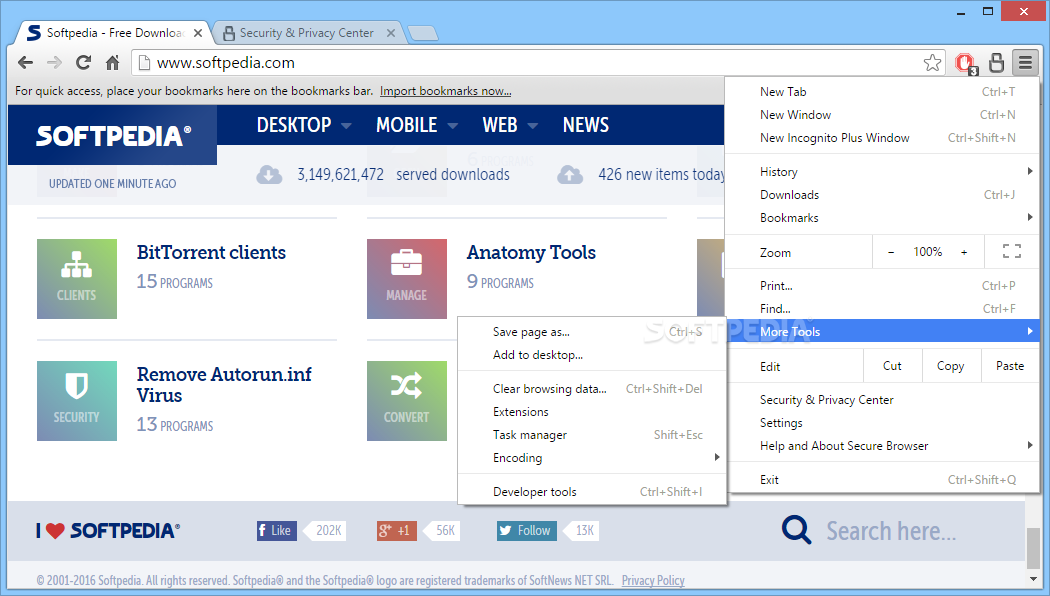Click the new items upload cloud icon
This screenshot has height=596, width=1050.
[x=570, y=175]
